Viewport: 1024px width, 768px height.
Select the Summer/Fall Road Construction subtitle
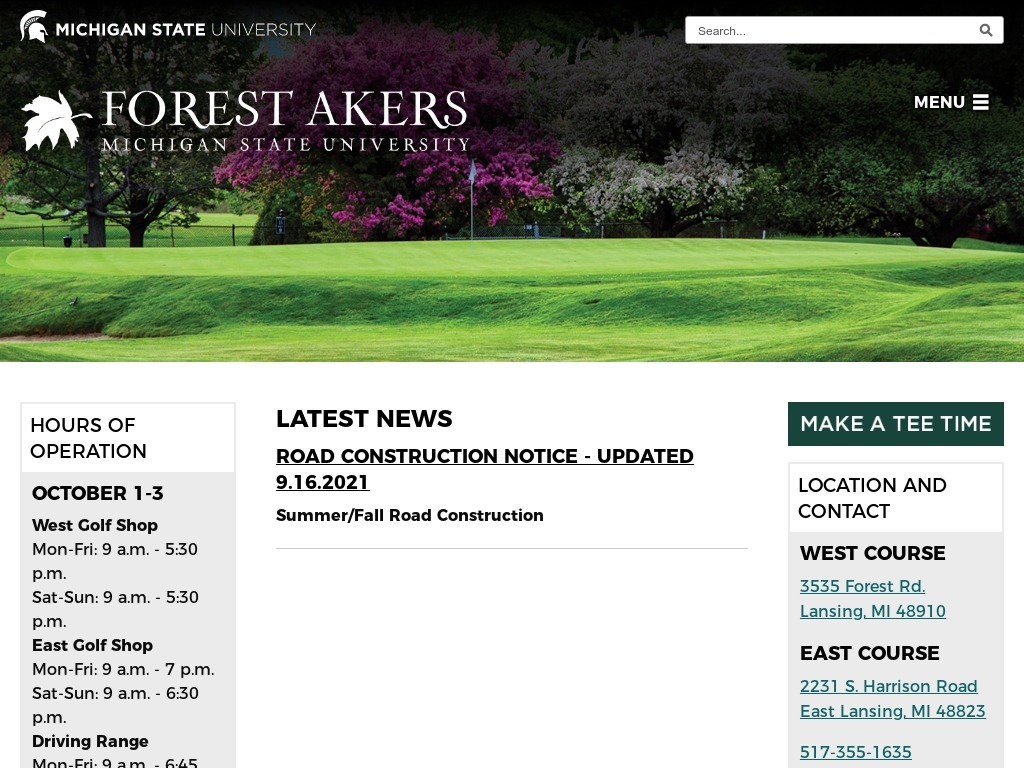point(409,516)
